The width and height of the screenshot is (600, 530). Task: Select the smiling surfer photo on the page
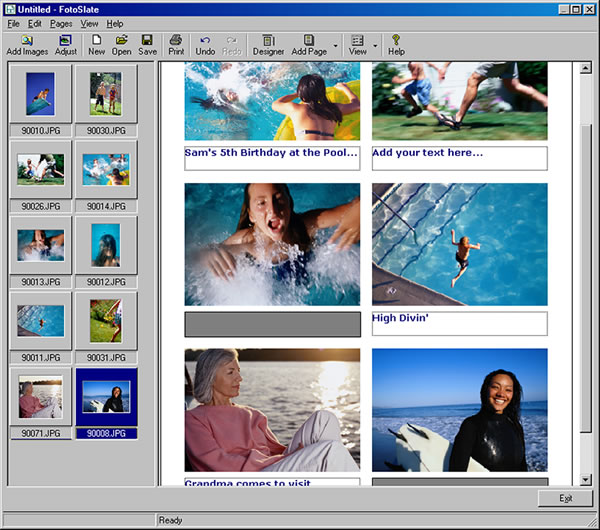click(460, 410)
